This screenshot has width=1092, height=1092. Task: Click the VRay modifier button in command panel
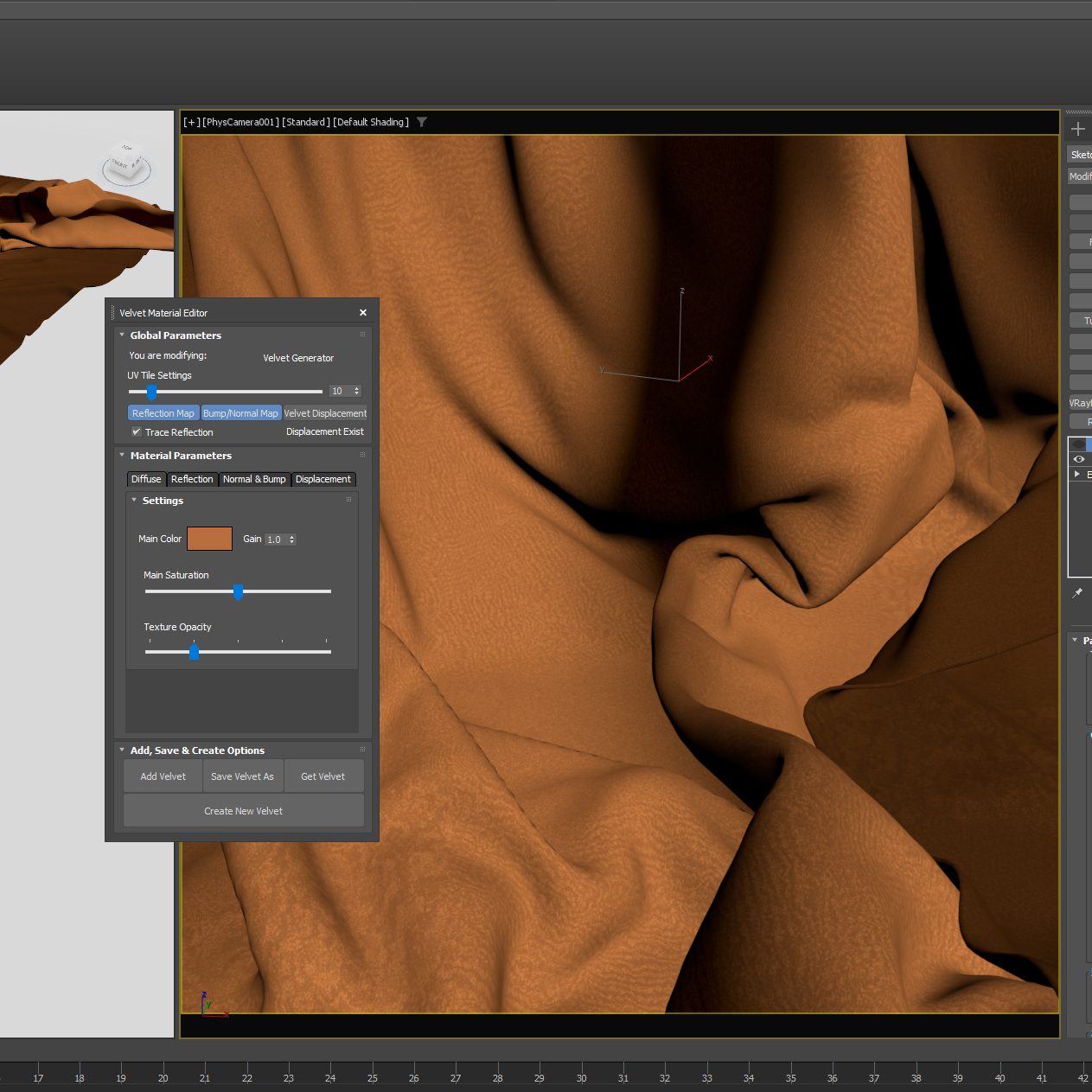pyautogui.click(x=1081, y=403)
